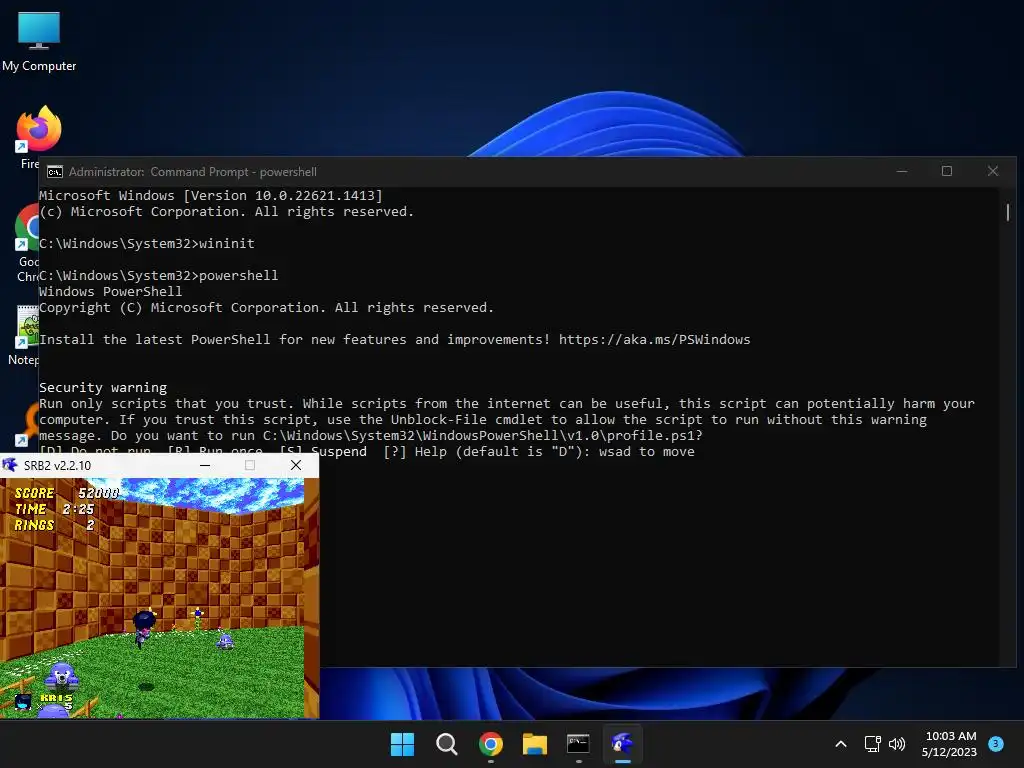Image resolution: width=1024 pixels, height=768 pixels.
Task: Click the SRB2 v2.2.10 window title
Action: click(57, 466)
